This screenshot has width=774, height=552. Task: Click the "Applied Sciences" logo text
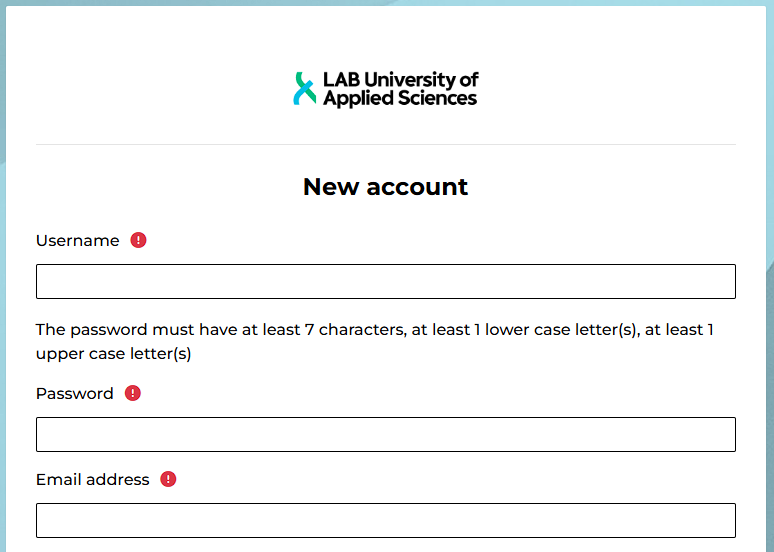tap(400, 99)
